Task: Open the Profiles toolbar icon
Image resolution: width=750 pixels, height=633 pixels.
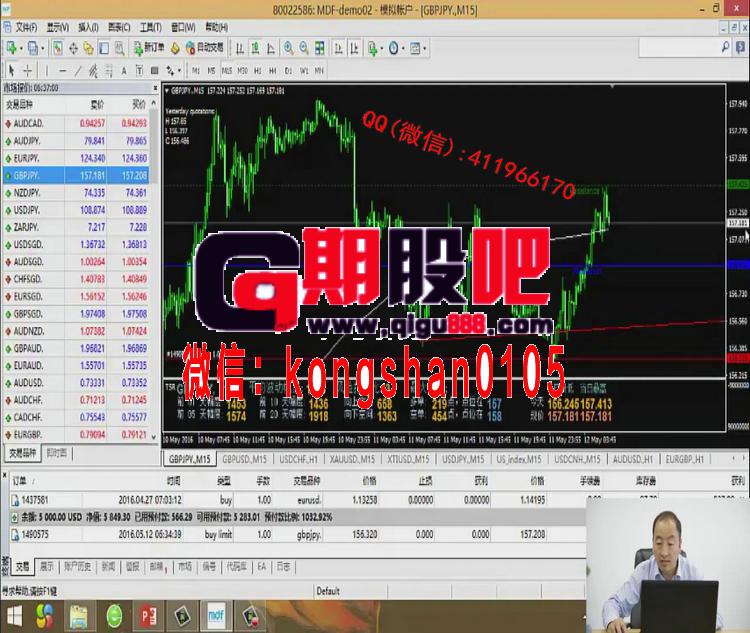Action: pyautogui.click(x=33, y=48)
